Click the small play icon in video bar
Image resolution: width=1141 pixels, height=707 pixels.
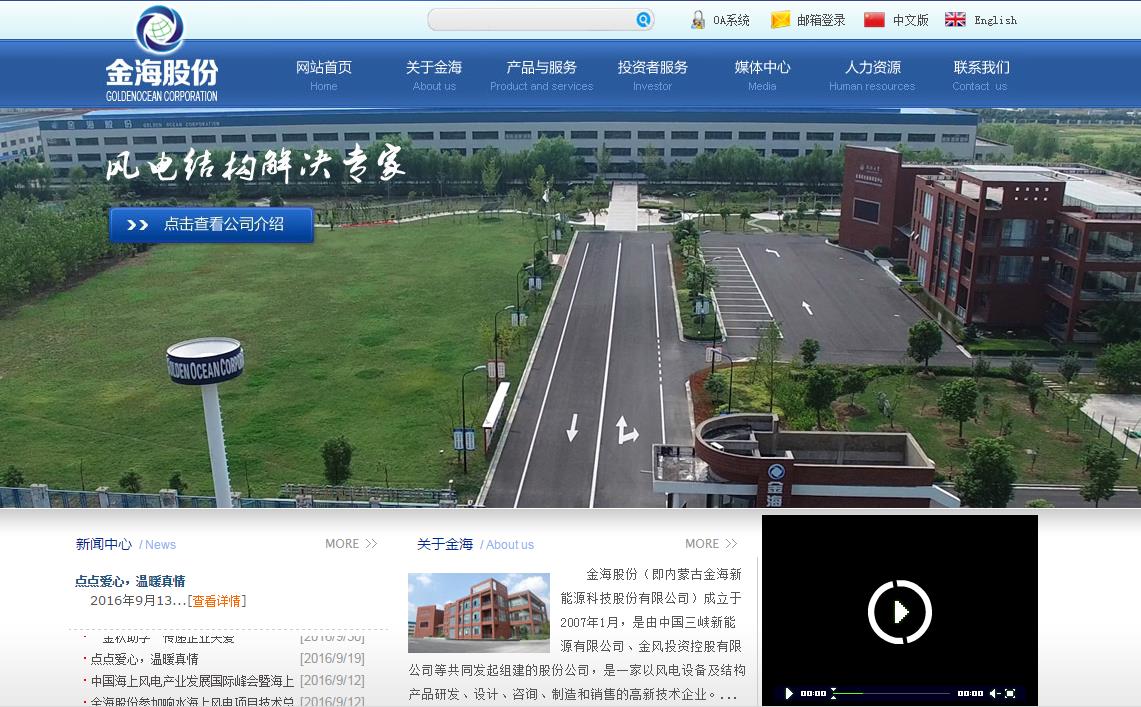789,693
